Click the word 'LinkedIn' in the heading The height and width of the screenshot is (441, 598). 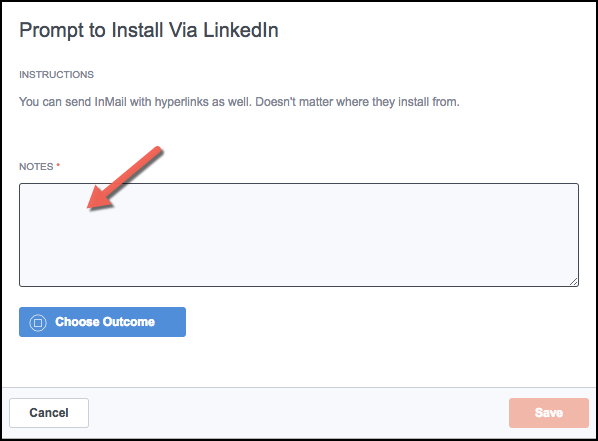[241, 30]
